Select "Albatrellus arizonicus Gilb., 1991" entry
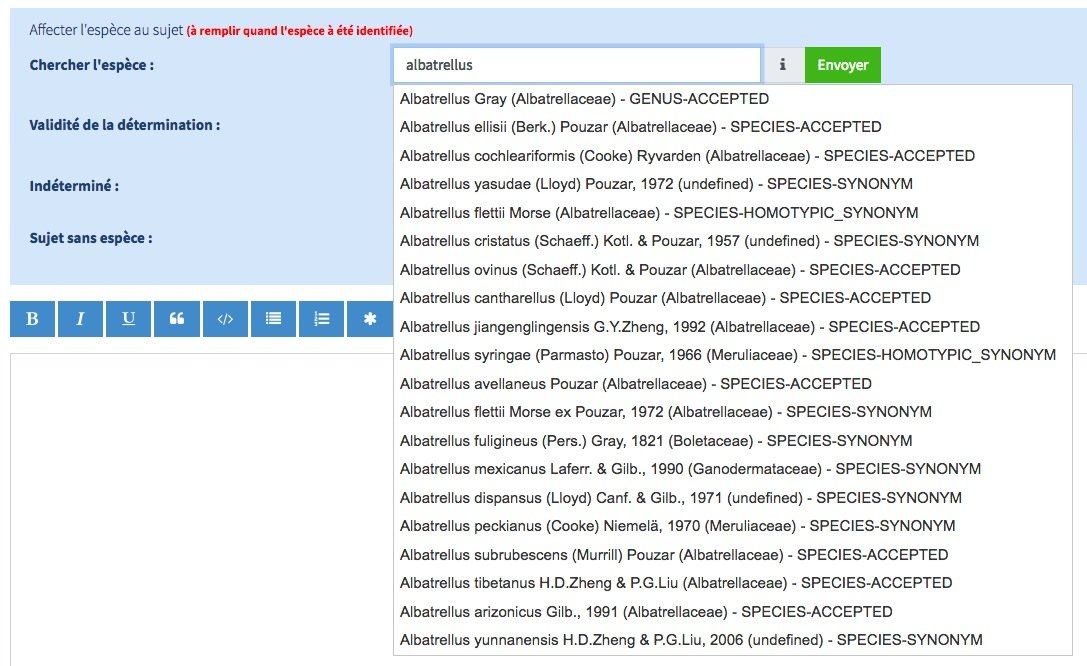This screenshot has height=666, width=1087. click(646, 612)
